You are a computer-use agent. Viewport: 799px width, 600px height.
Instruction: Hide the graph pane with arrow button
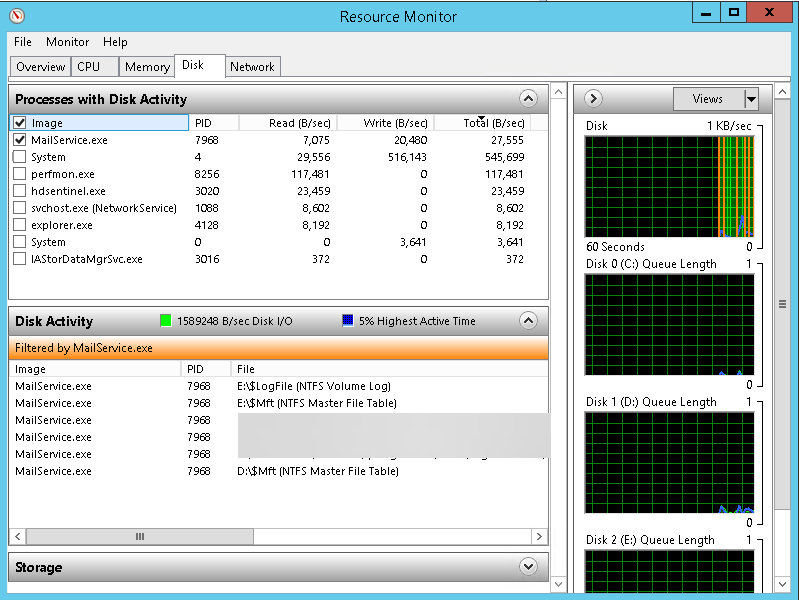click(592, 99)
